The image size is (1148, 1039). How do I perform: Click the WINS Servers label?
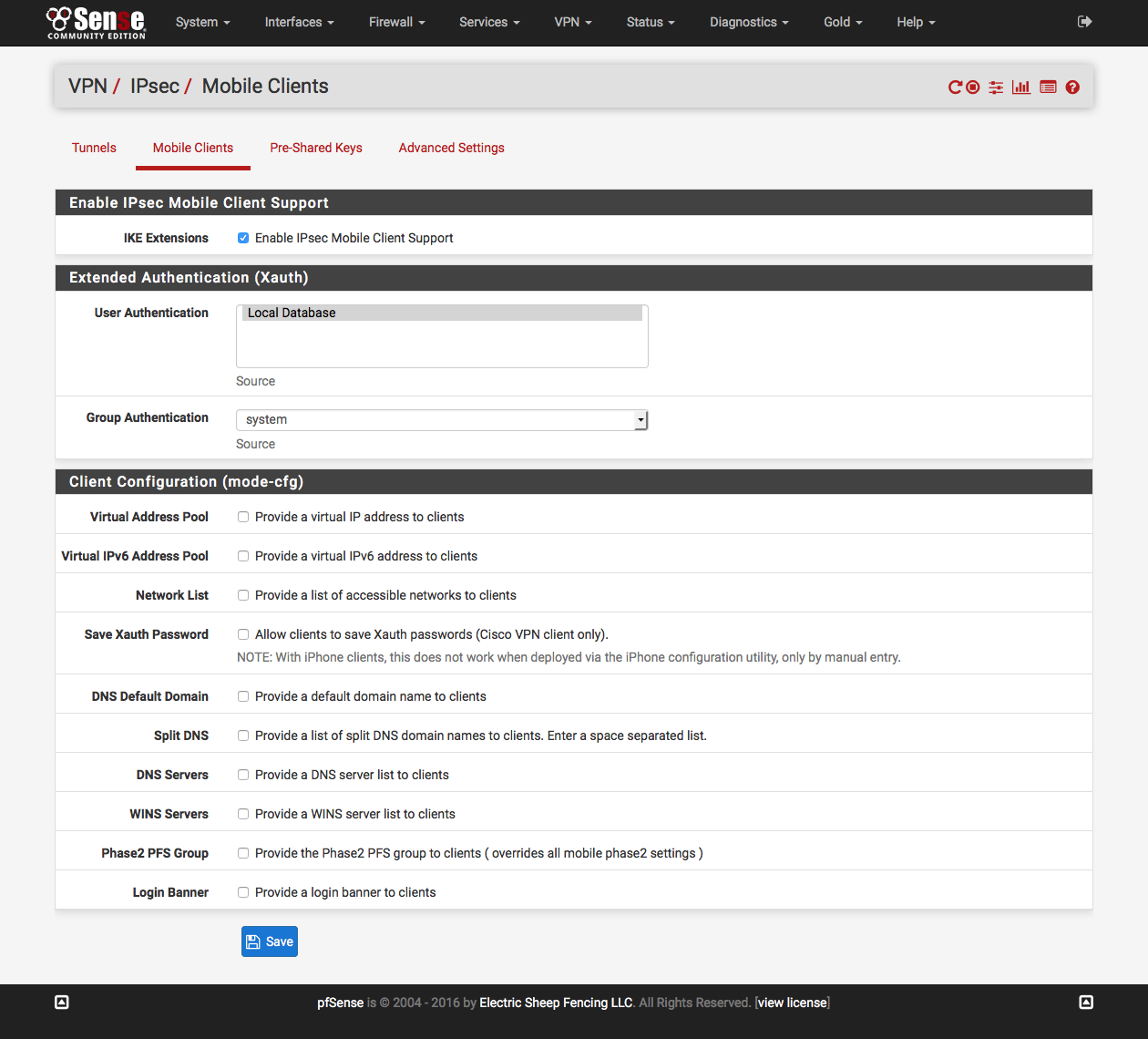[169, 814]
